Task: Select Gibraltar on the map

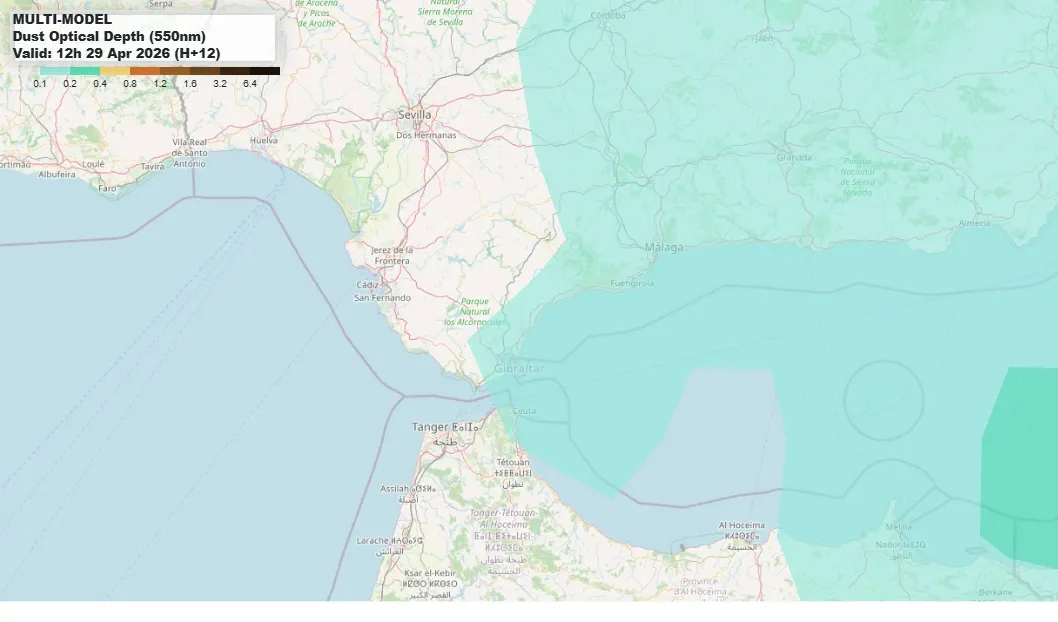Action: click(519, 367)
